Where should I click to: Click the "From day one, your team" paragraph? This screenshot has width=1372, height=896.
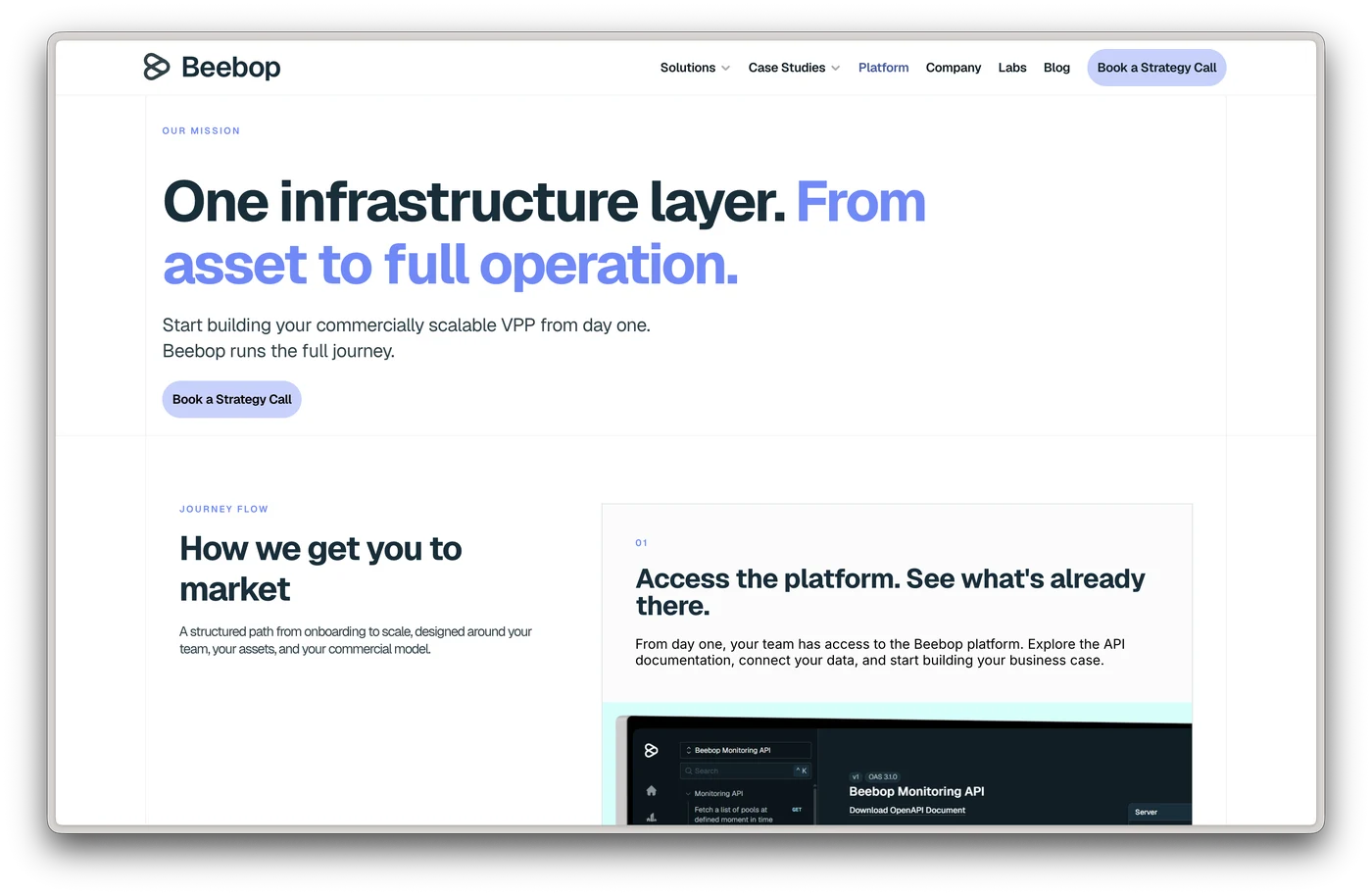click(x=880, y=652)
